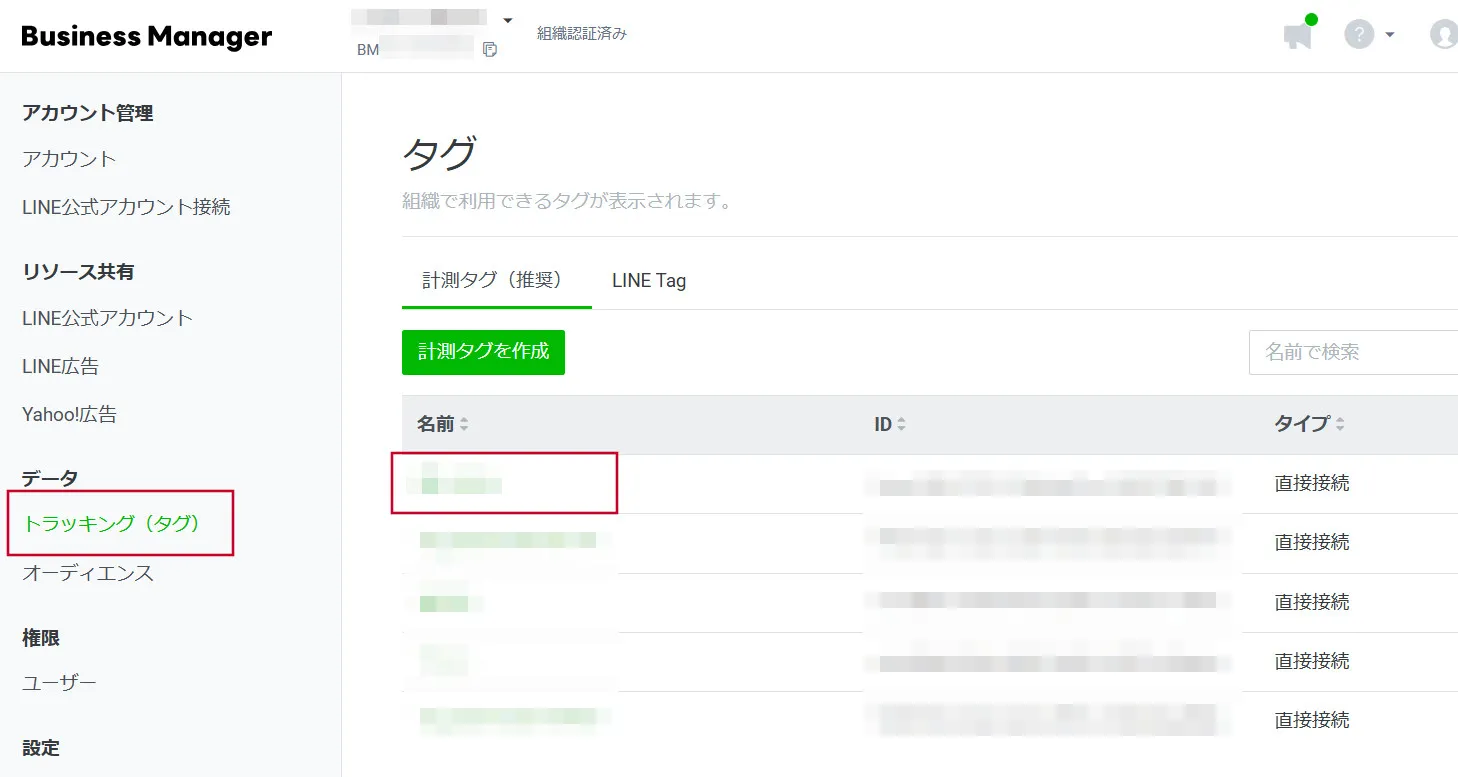This screenshot has width=1458, height=777.
Task: Expand the organization switcher dropdown arrow
Action: [x=507, y=20]
